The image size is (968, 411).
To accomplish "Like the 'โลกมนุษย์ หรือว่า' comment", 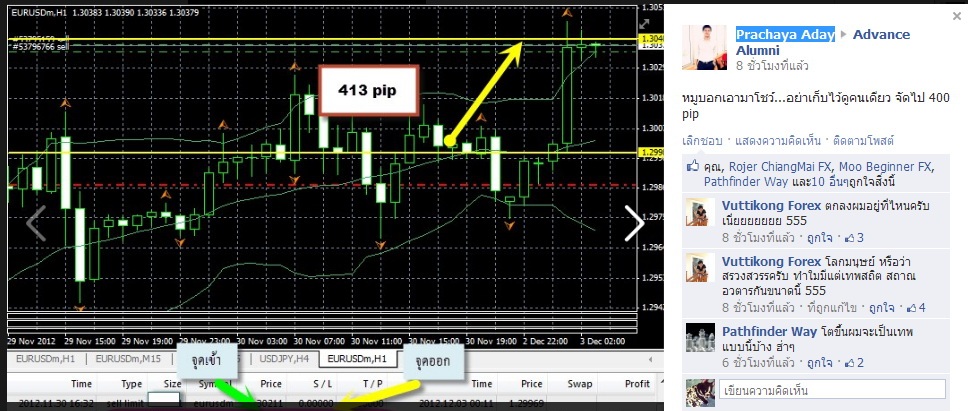I will (882, 308).
